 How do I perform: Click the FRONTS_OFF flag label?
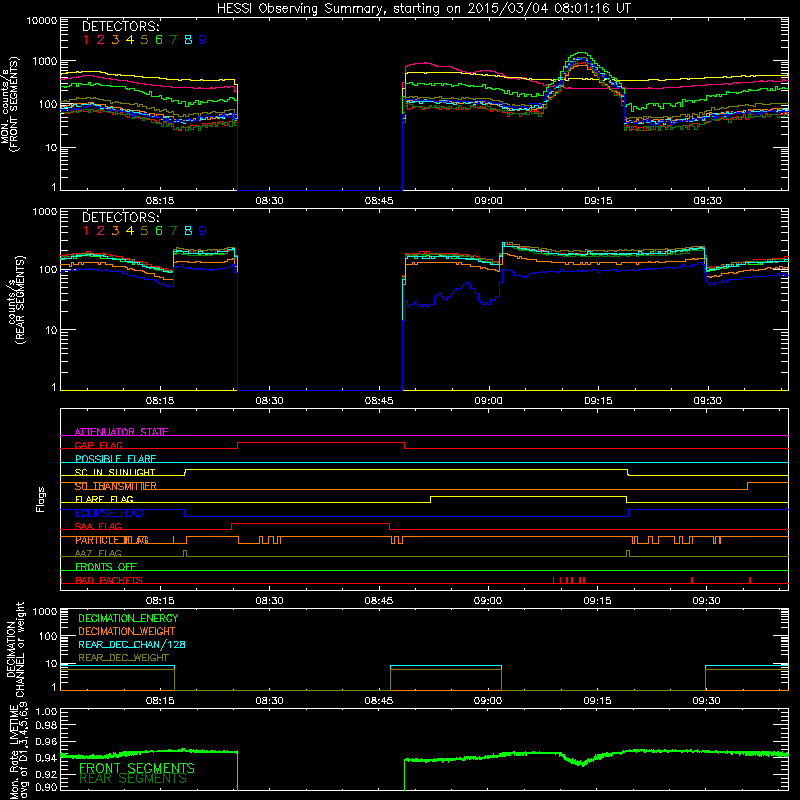[x=106, y=566]
